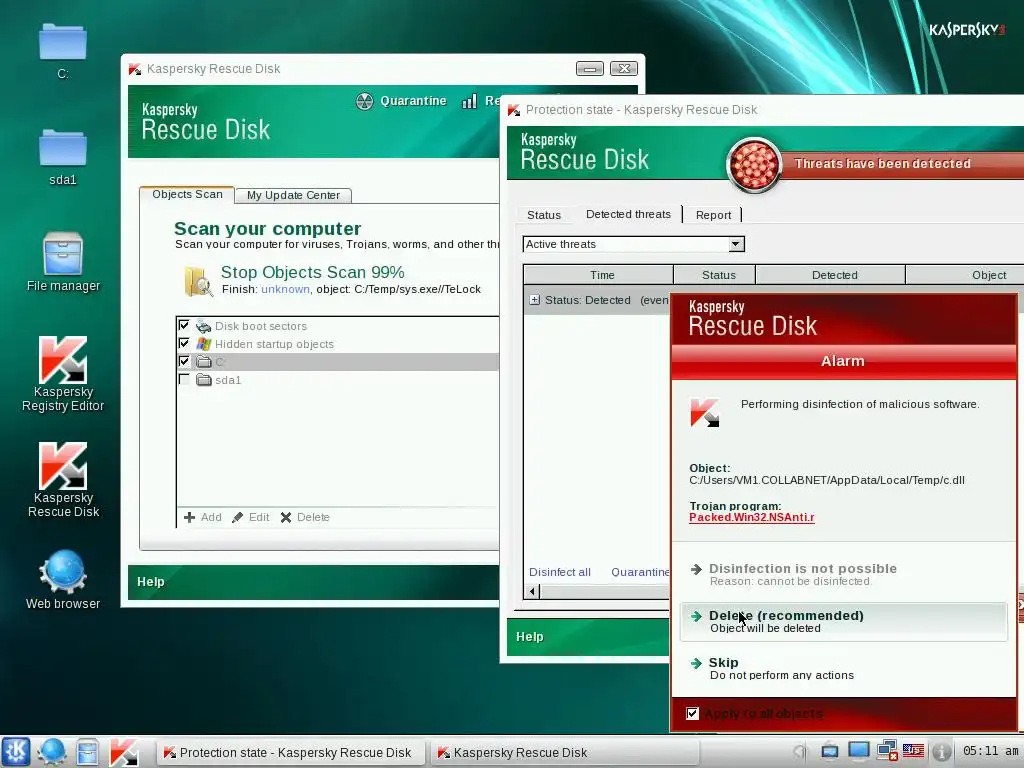Switch to Objects Scan tab

tap(187, 195)
